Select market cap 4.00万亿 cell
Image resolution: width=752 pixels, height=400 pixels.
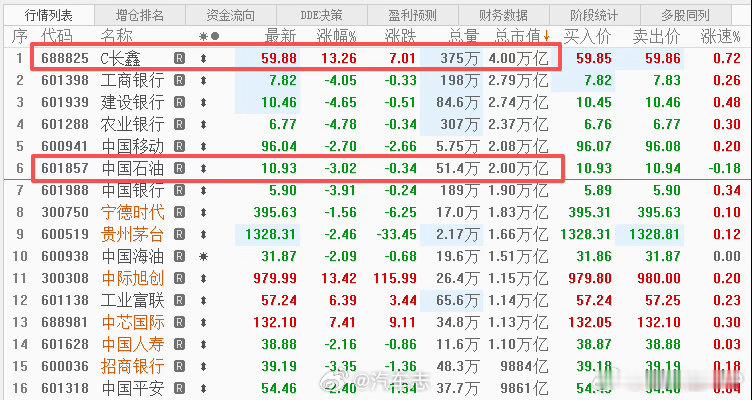(x=518, y=59)
